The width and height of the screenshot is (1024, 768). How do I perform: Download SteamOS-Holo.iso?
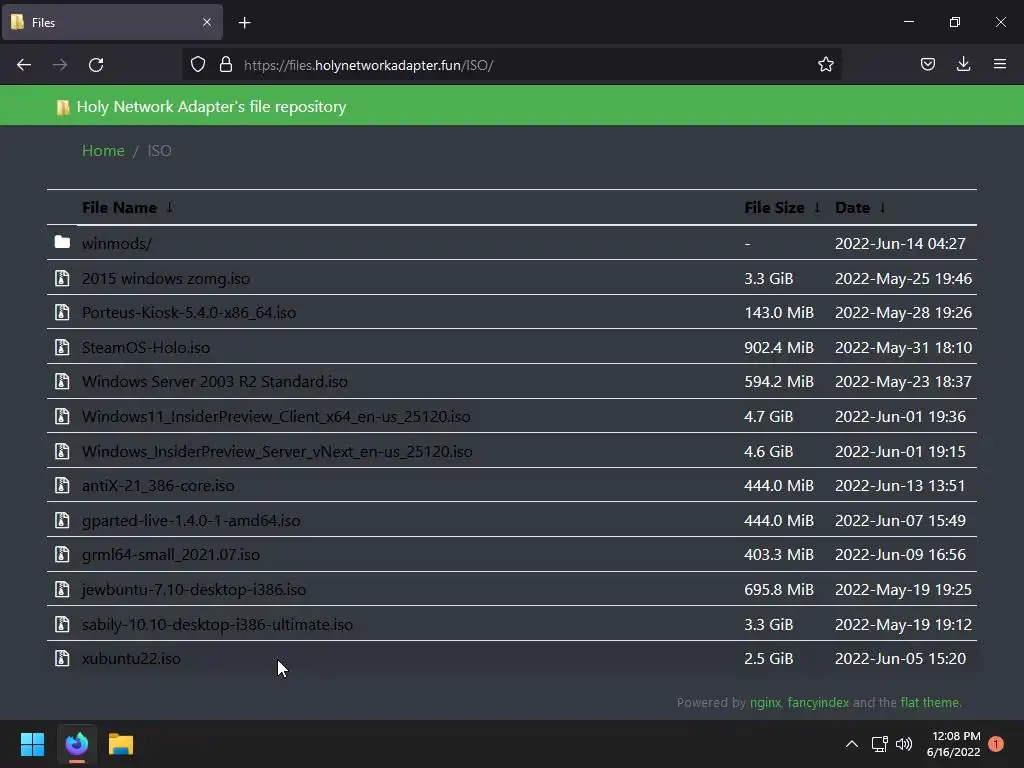coord(146,347)
